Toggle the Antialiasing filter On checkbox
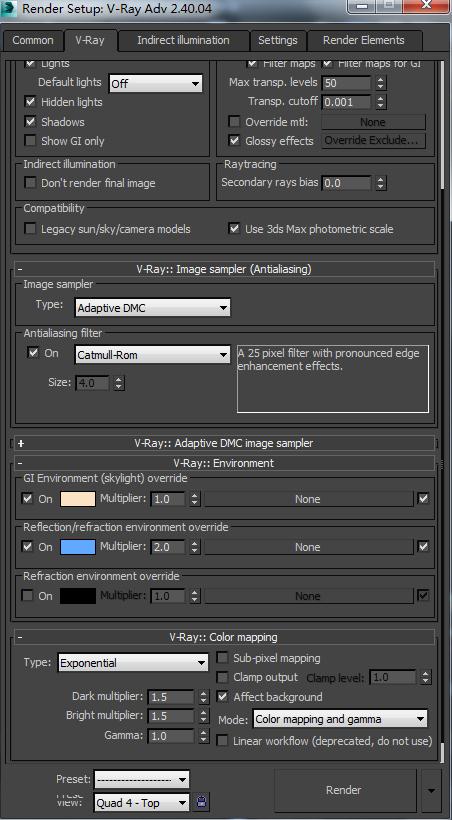The height and width of the screenshot is (820, 452). click(x=33, y=353)
